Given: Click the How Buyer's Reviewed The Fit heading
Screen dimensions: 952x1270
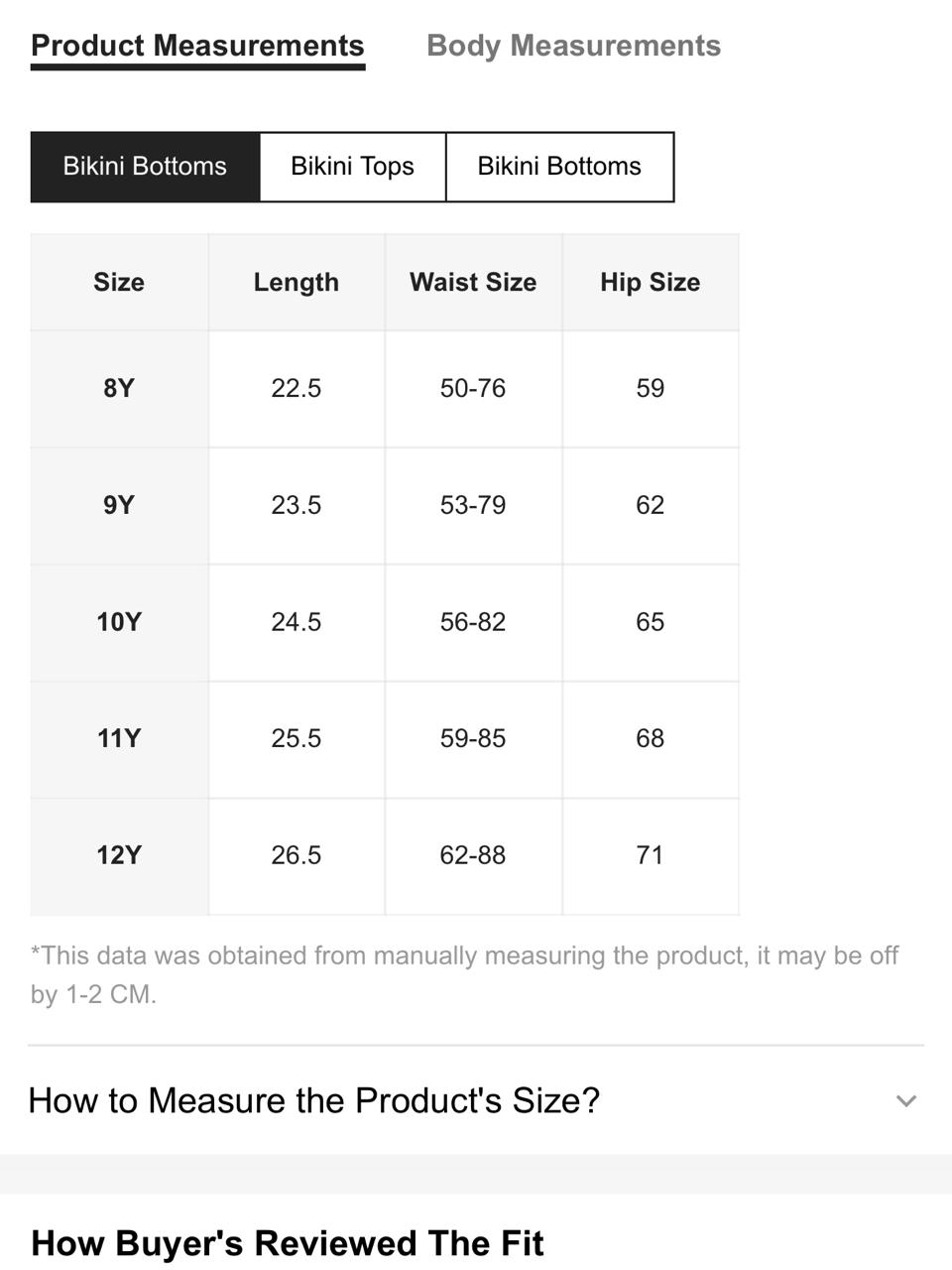Looking at the screenshot, I should coord(288,1243).
